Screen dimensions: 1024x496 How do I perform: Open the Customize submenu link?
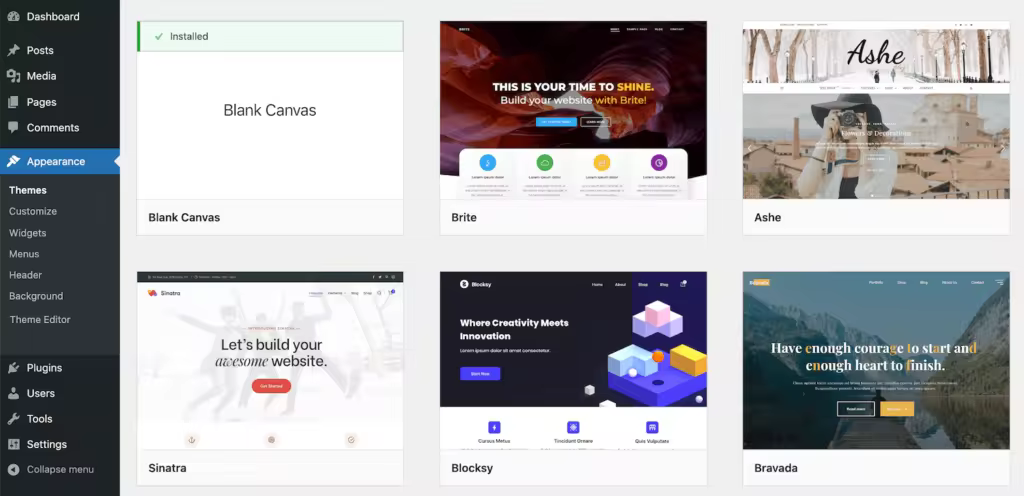(33, 211)
